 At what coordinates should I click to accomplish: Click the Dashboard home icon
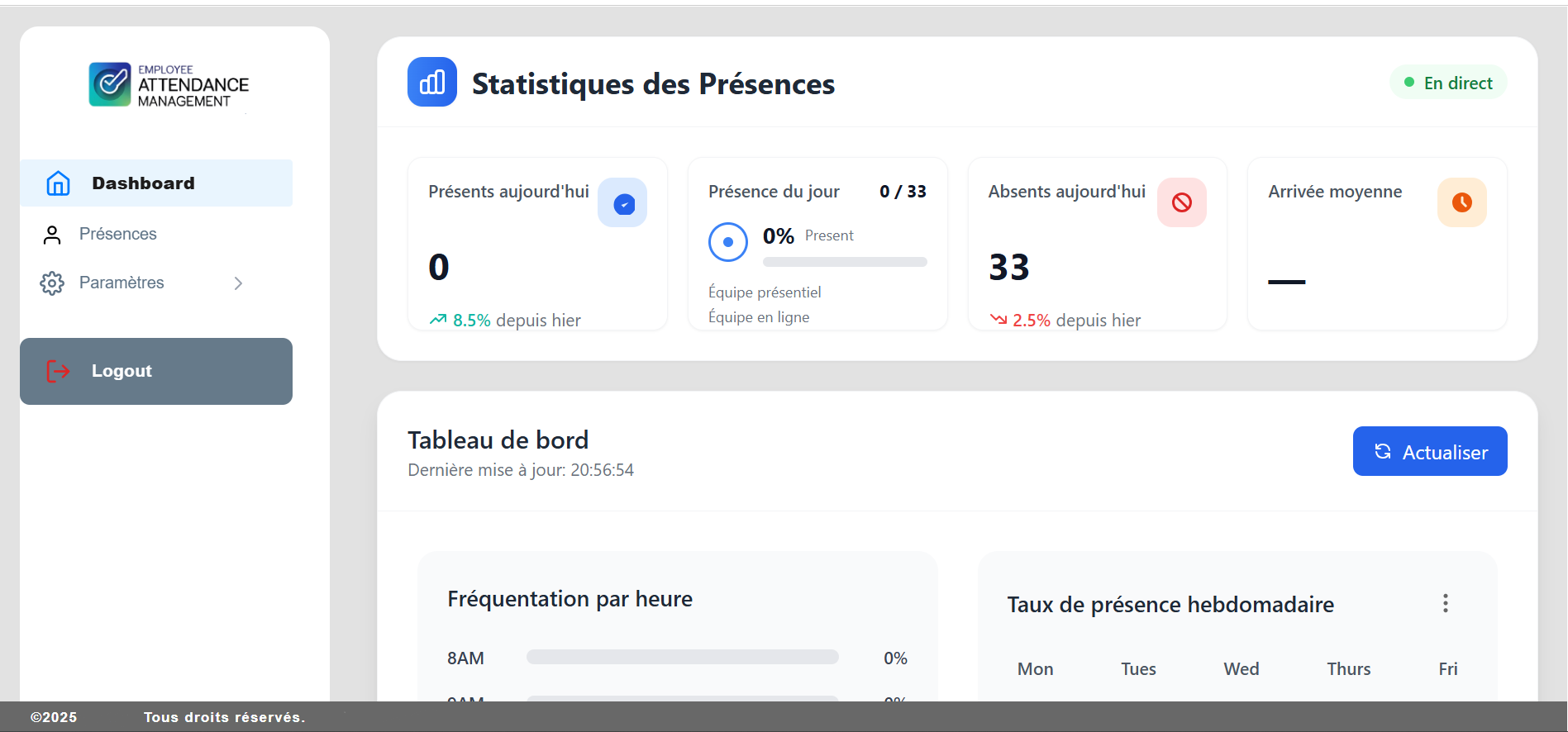pos(58,183)
